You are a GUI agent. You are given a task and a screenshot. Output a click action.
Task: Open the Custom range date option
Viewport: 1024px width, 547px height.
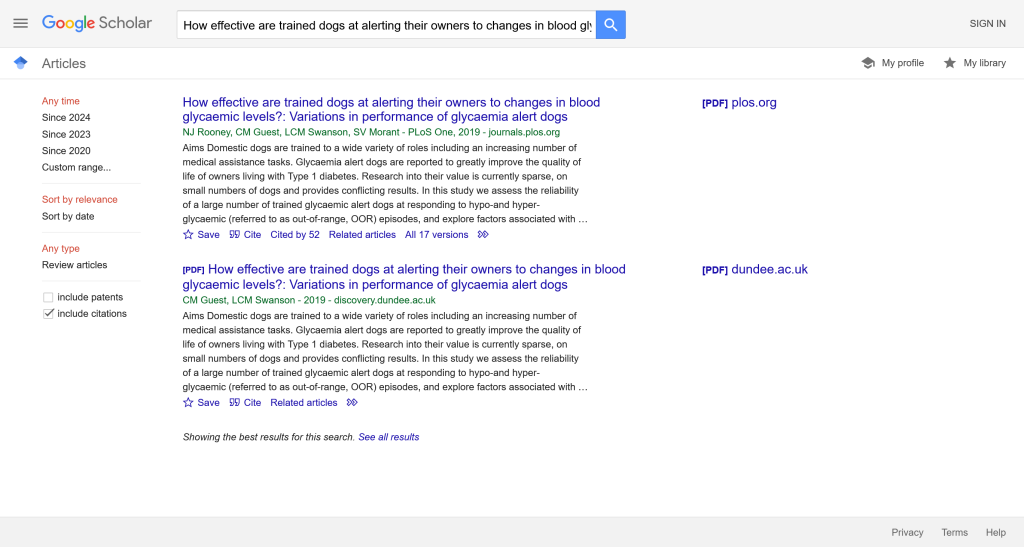[76, 167]
